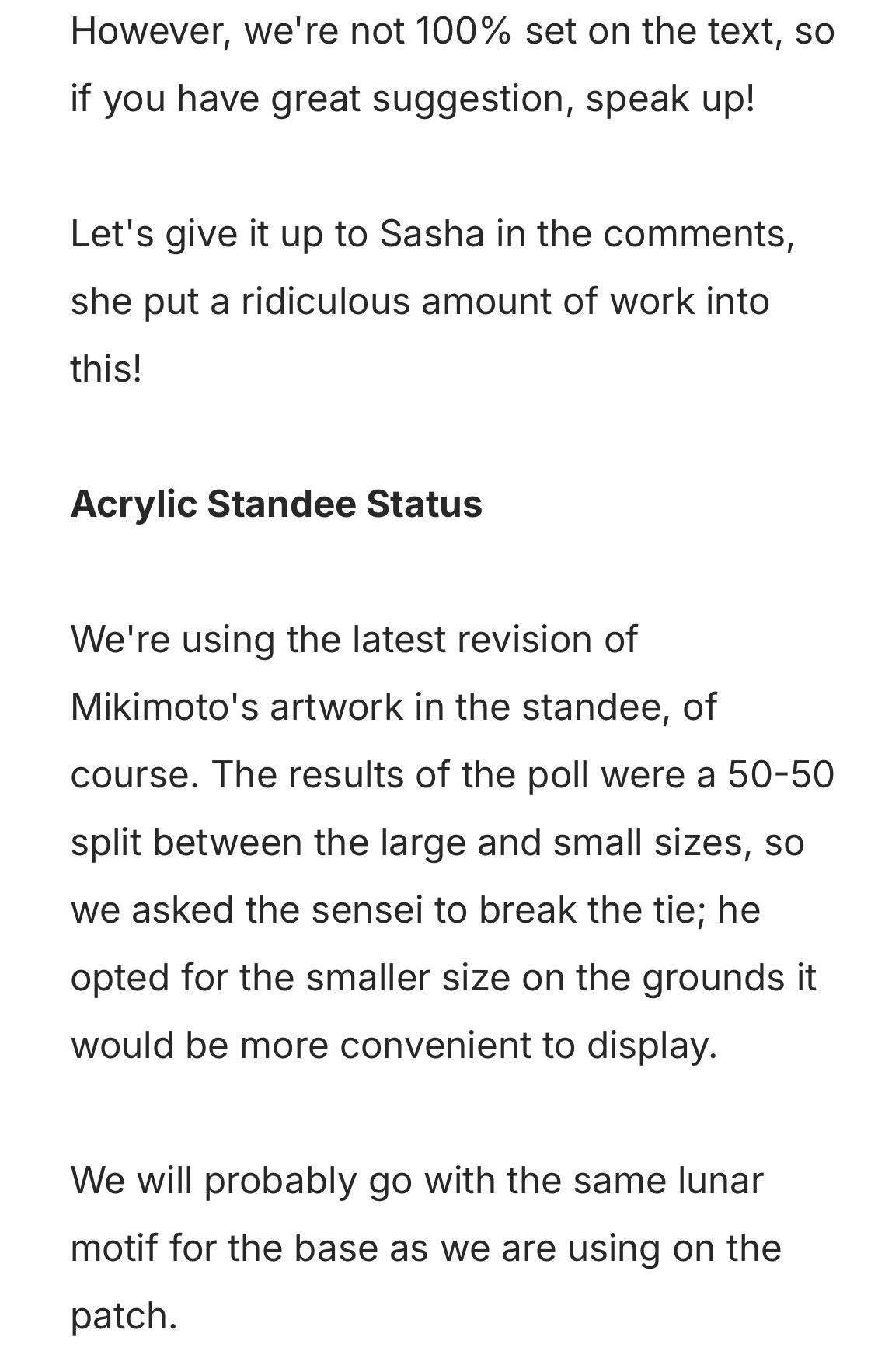Click the "Acrylic Standee Status" heading
The height and width of the screenshot is (1372, 892).
[x=276, y=504]
